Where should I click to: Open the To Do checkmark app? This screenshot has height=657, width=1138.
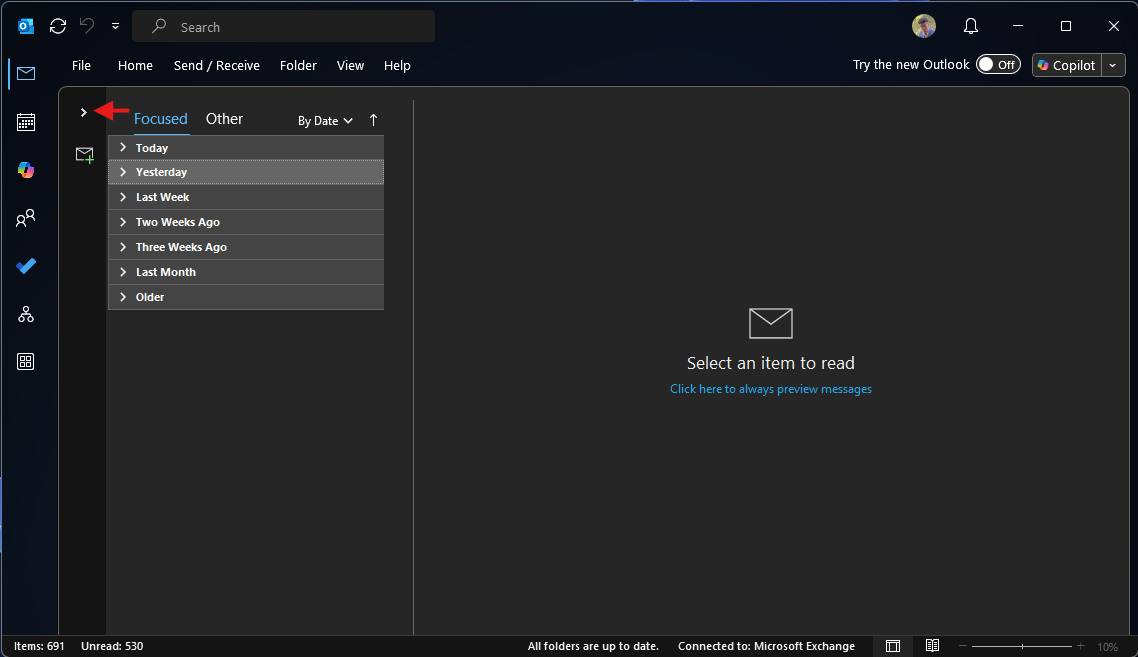(x=26, y=266)
